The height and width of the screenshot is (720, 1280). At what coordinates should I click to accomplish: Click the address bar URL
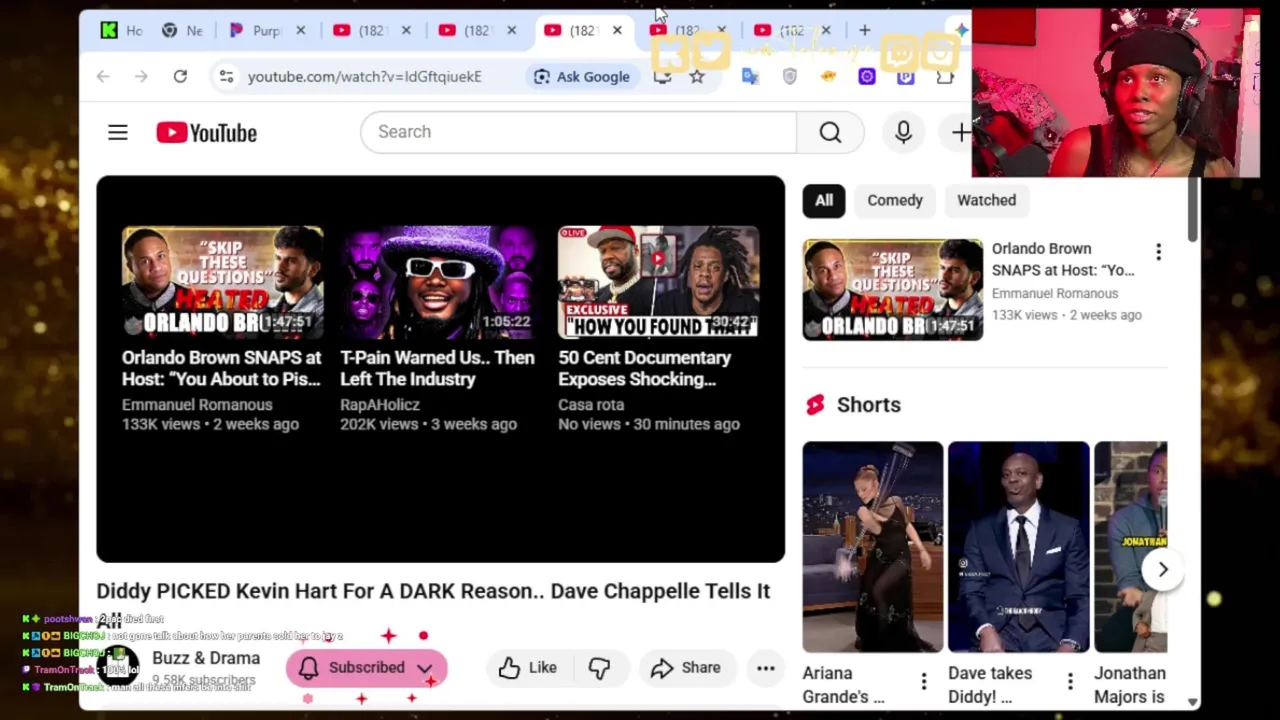pos(364,76)
